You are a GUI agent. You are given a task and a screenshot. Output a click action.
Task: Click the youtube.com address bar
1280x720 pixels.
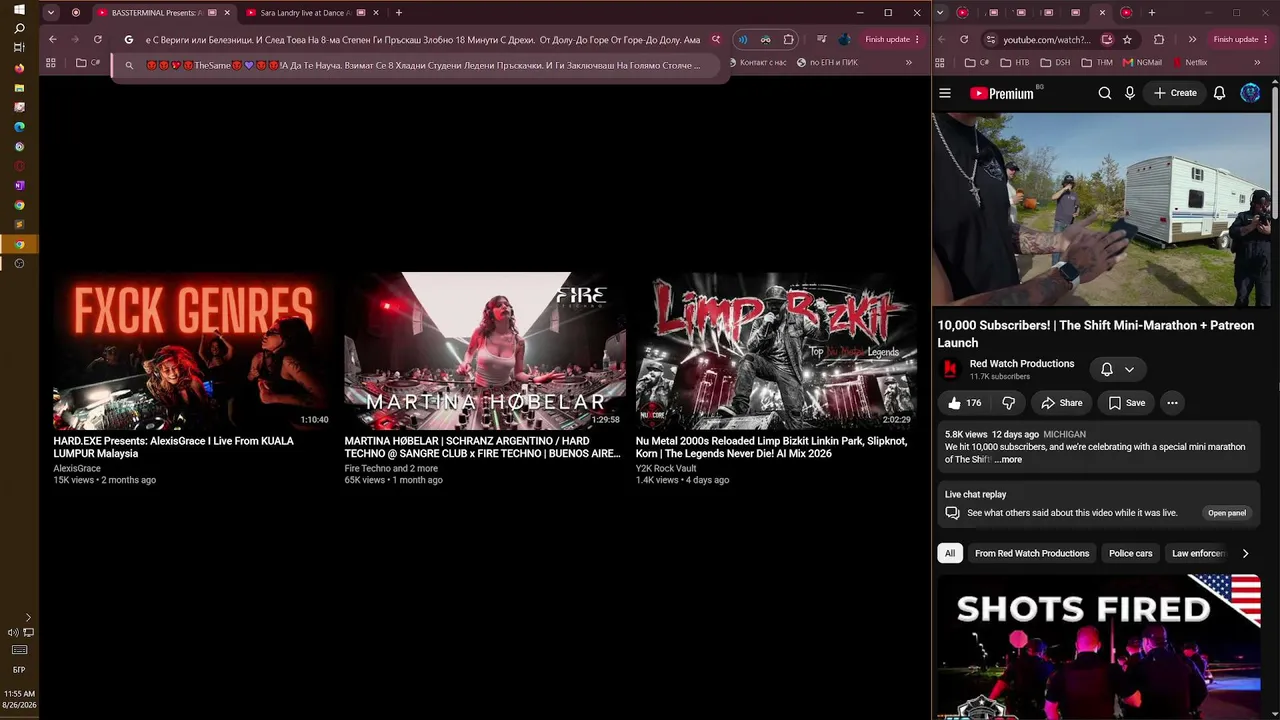tap(1049, 40)
